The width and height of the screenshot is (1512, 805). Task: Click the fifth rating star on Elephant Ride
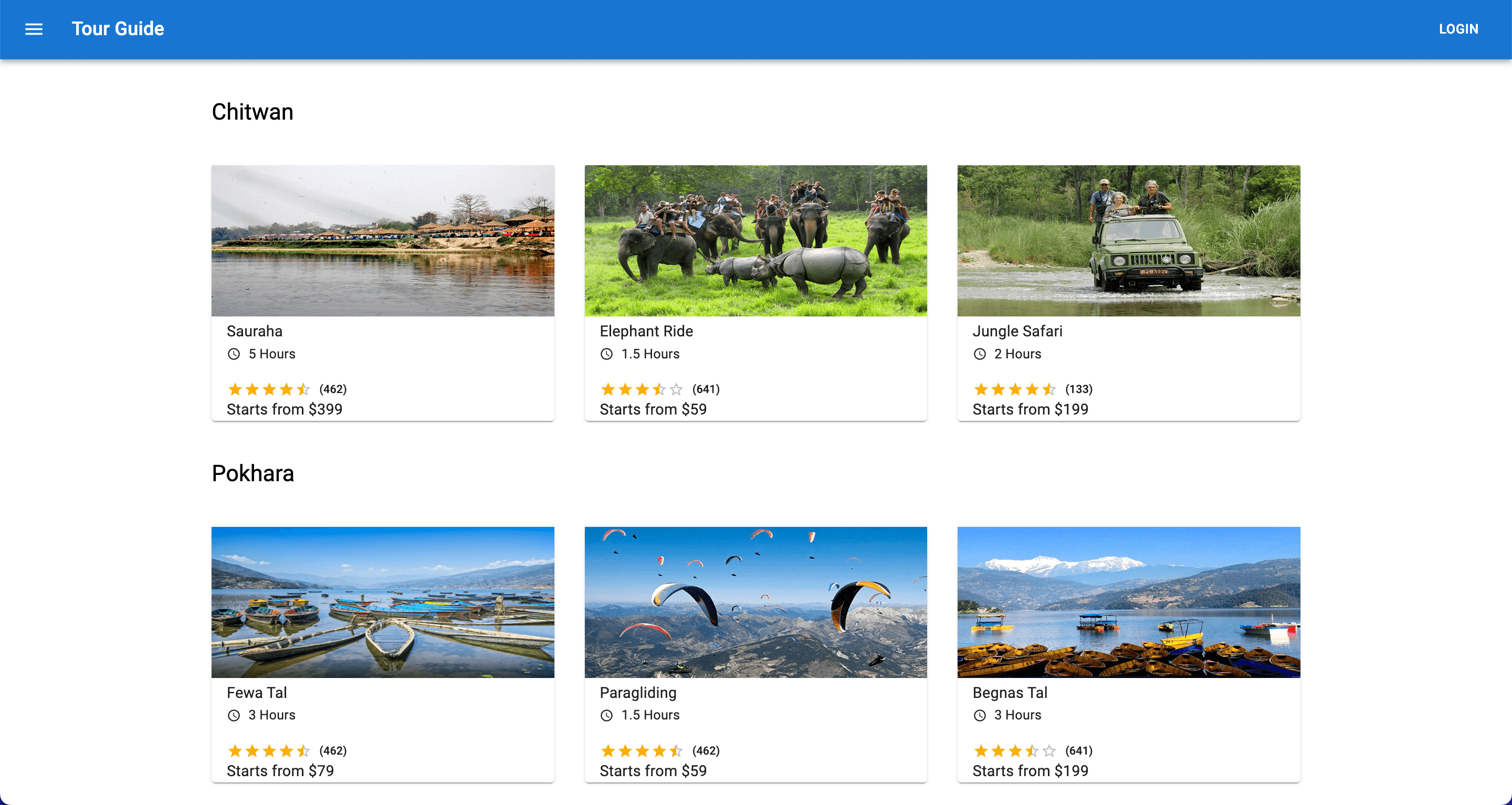click(676, 389)
